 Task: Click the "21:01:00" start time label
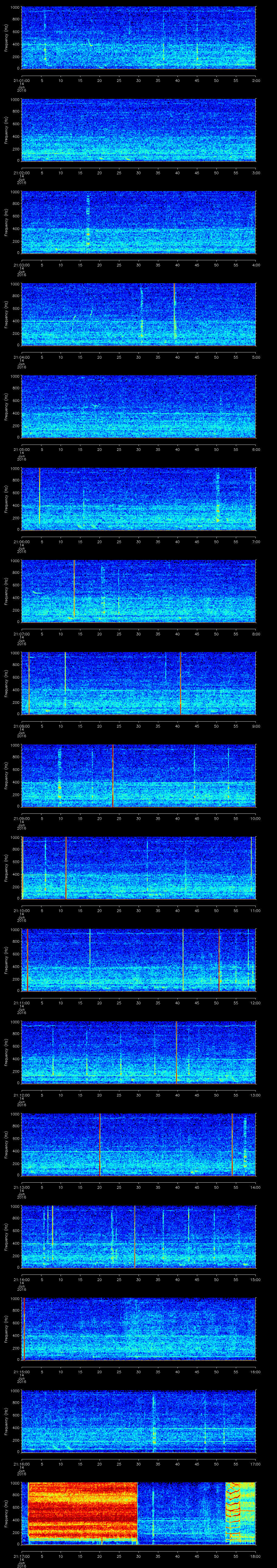click(x=21, y=80)
